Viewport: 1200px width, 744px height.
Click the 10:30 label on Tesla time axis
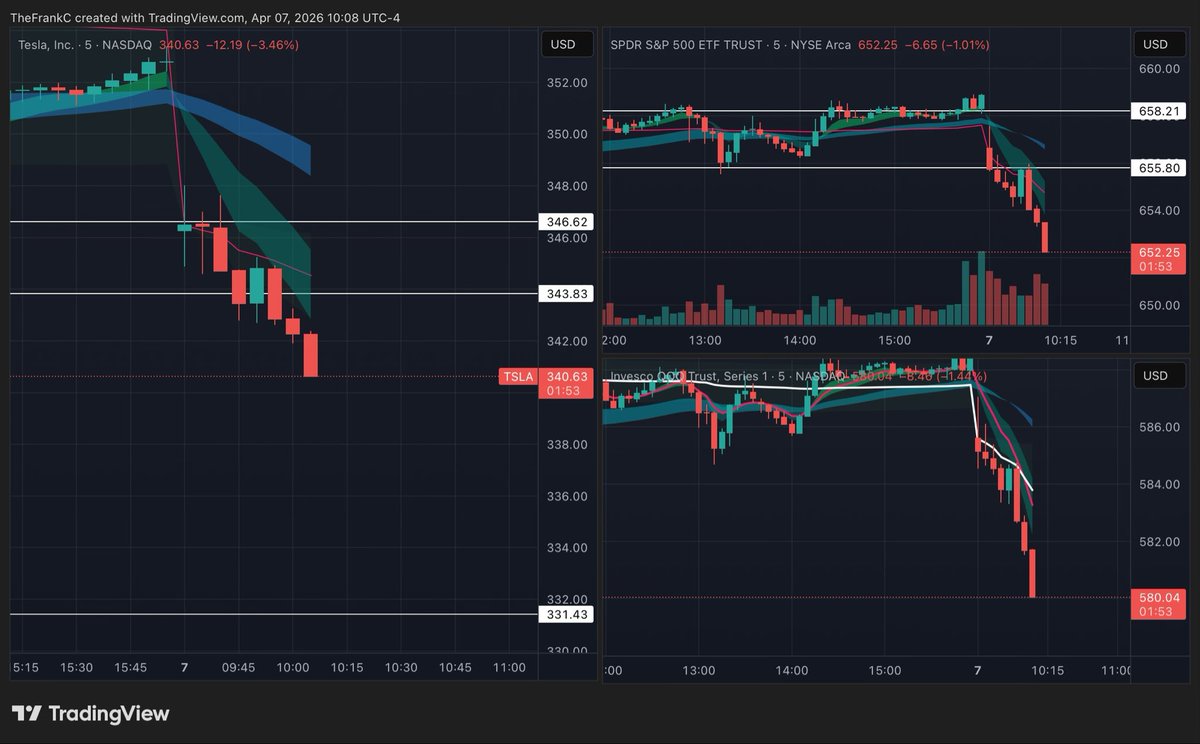401,668
